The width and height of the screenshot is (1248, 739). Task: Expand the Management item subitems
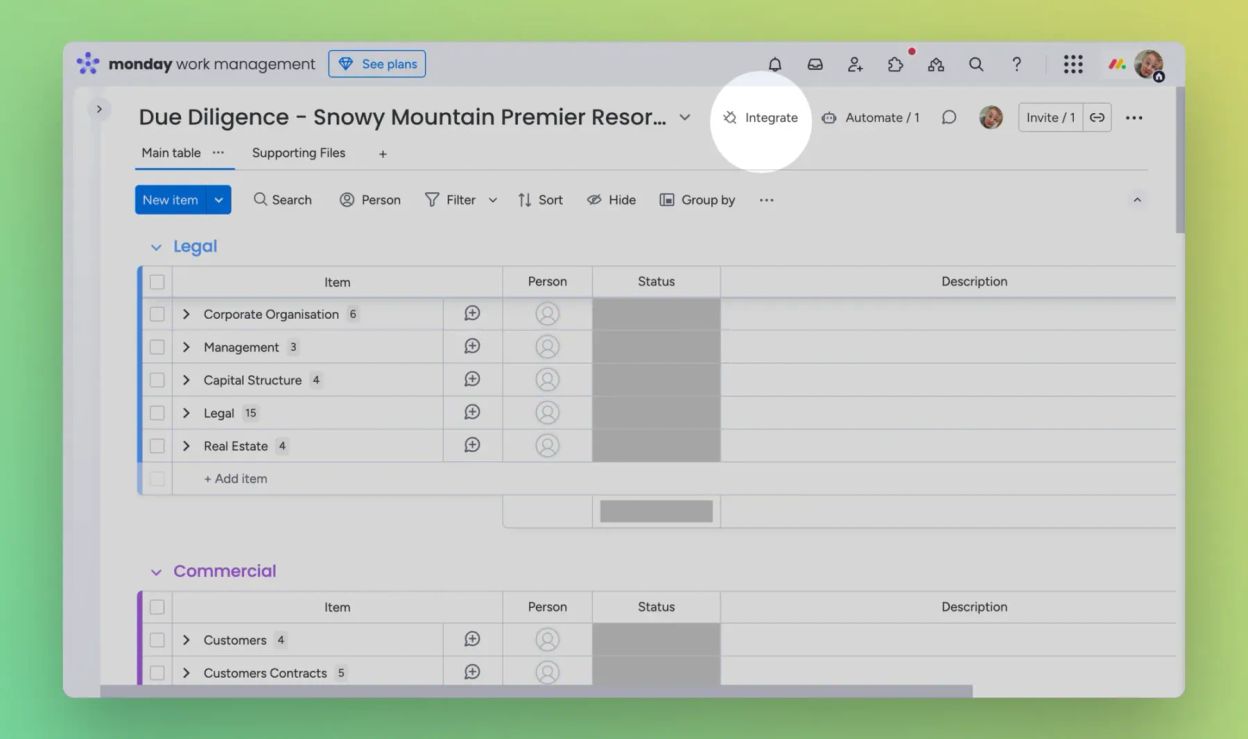(x=186, y=346)
